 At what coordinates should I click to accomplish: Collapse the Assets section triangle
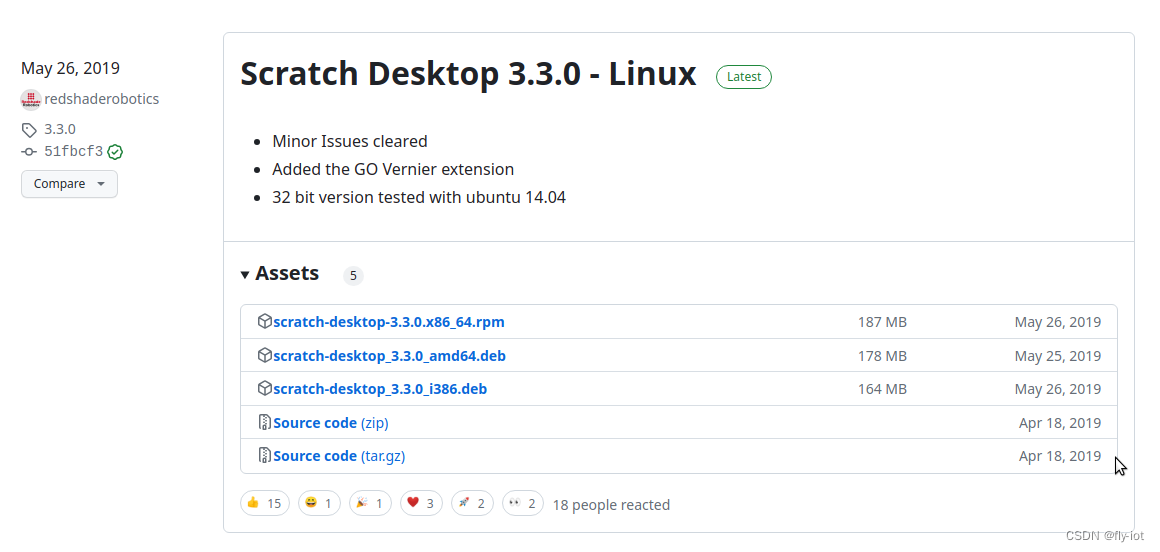pyautogui.click(x=245, y=275)
